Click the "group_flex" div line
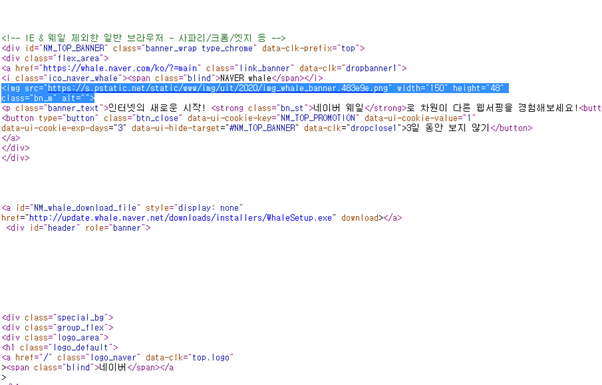 (58, 328)
